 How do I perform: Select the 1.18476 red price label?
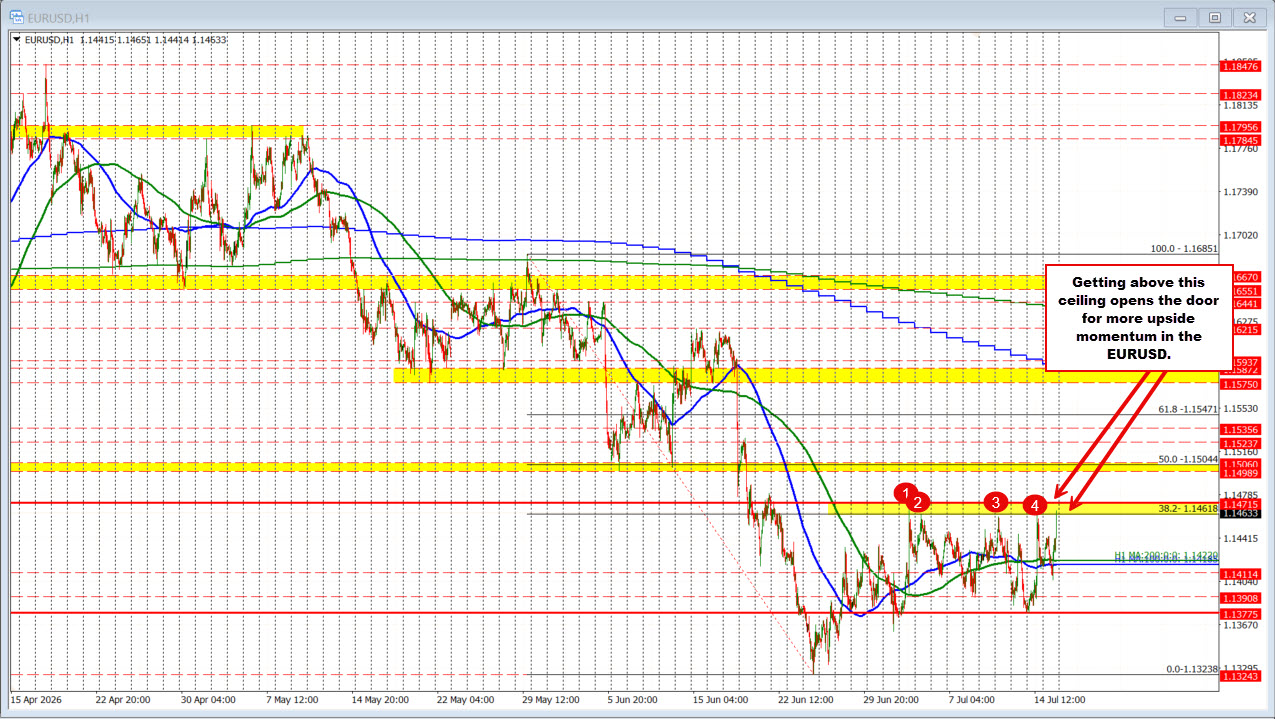1241,66
